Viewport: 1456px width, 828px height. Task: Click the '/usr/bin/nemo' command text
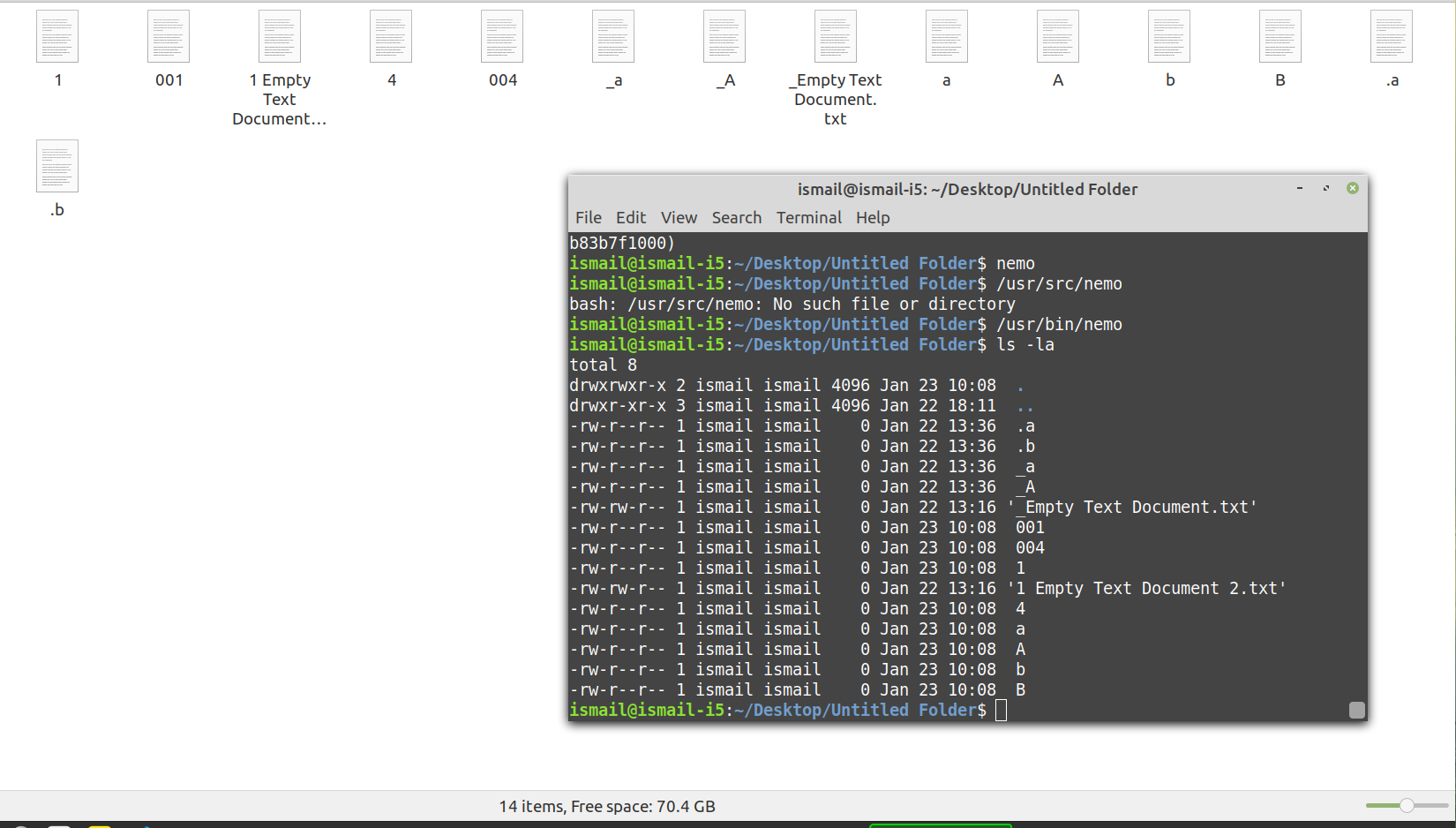1059,325
